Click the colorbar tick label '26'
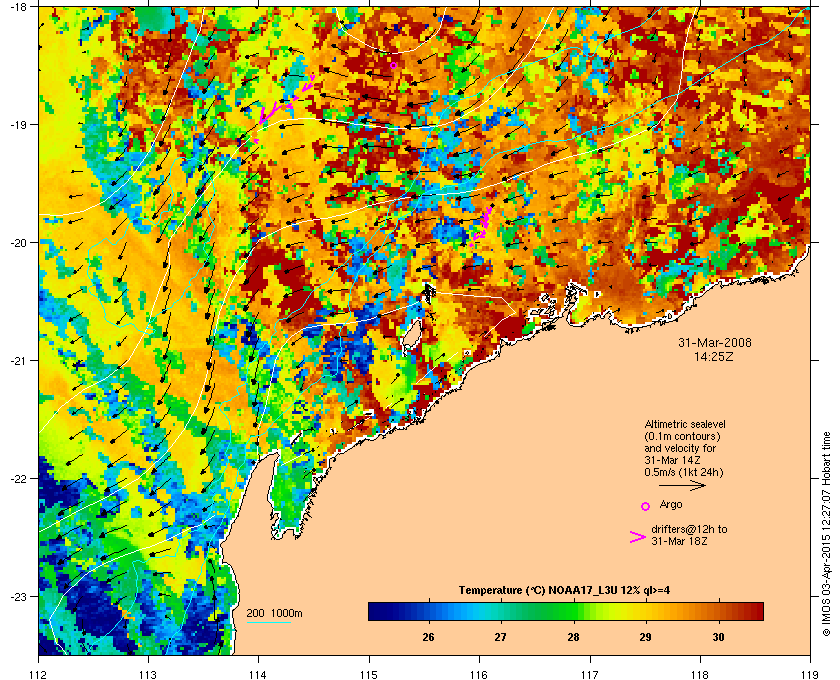 pyautogui.click(x=428, y=637)
